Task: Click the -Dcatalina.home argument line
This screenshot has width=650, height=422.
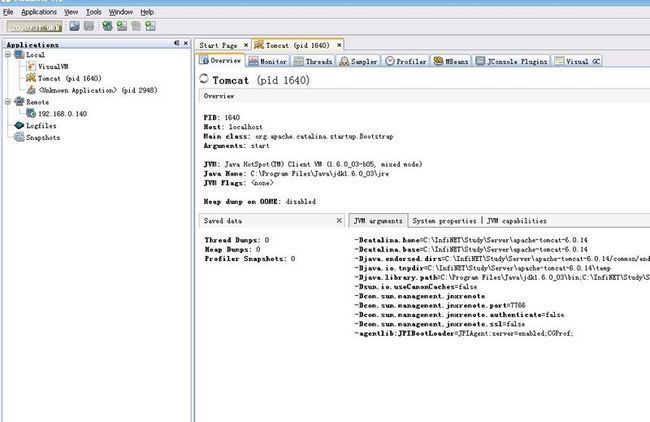Action: point(471,240)
